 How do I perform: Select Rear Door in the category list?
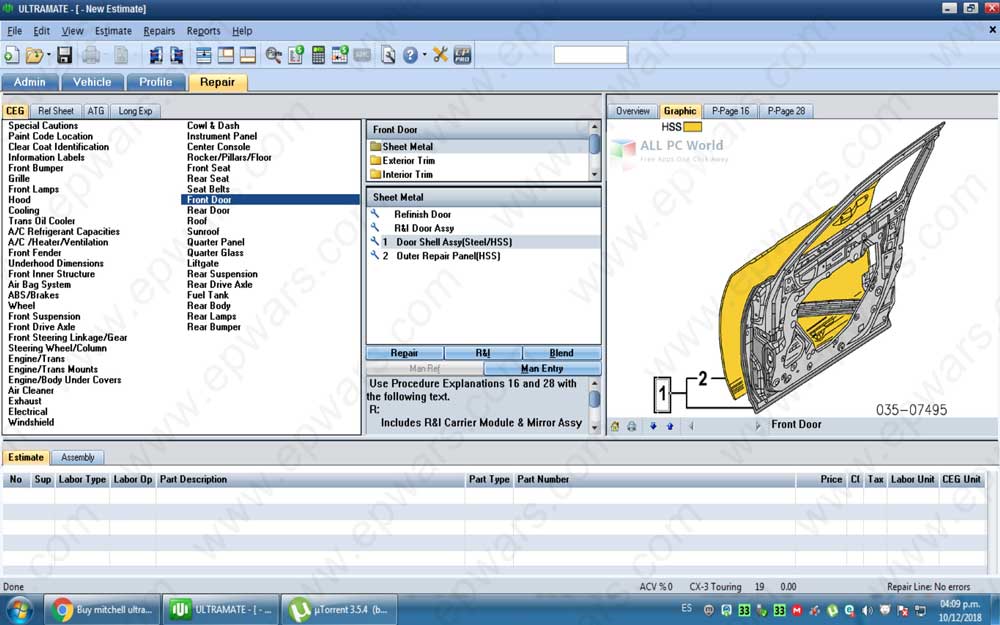click(209, 210)
